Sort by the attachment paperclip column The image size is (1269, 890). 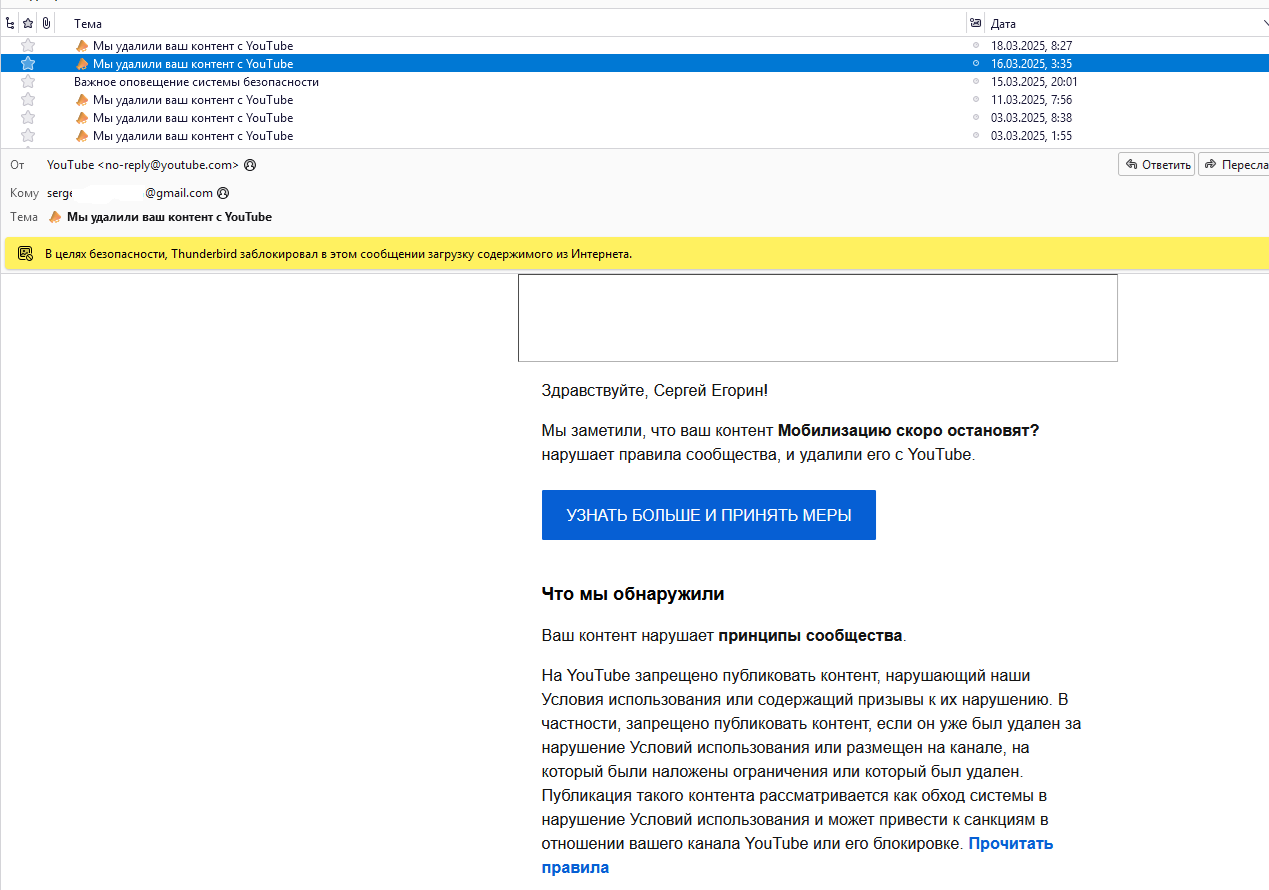[46, 23]
